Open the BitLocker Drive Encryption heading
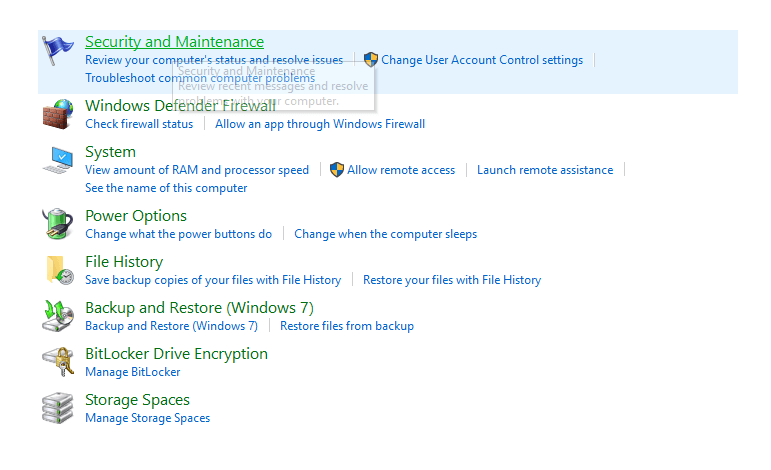The image size is (771, 470). pyautogui.click(x=177, y=354)
